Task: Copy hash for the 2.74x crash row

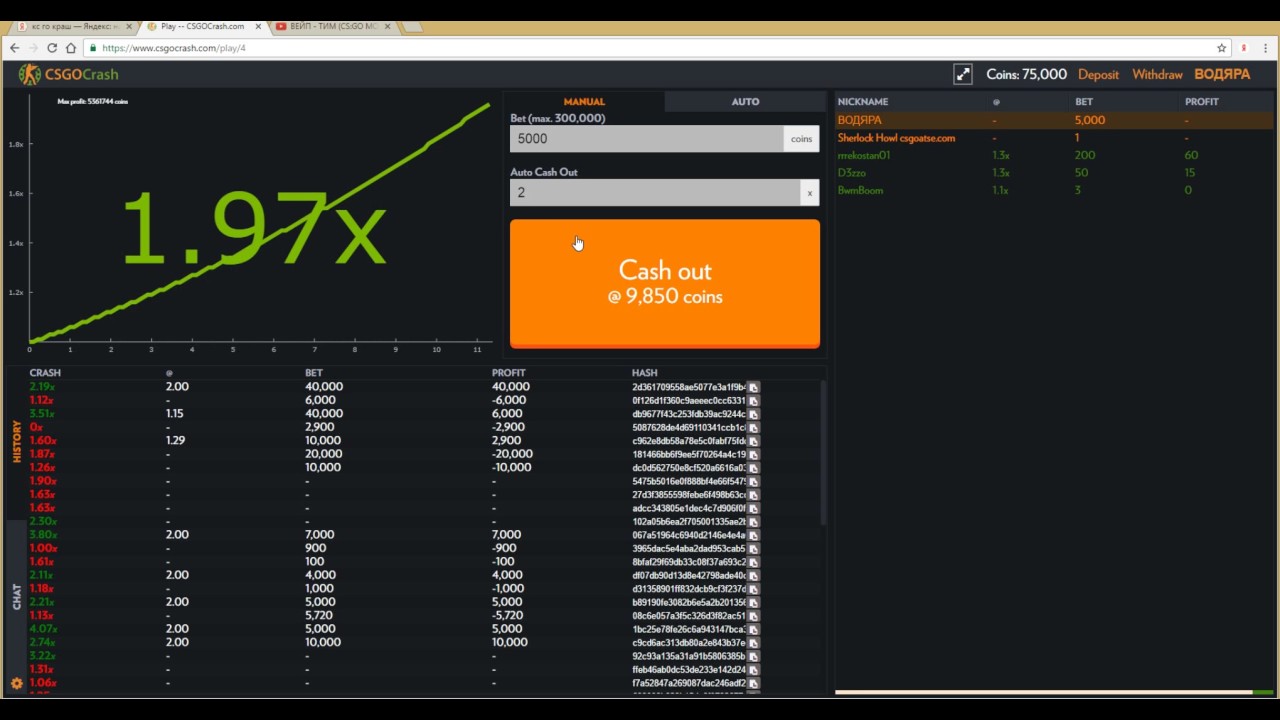Action: (x=754, y=643)
